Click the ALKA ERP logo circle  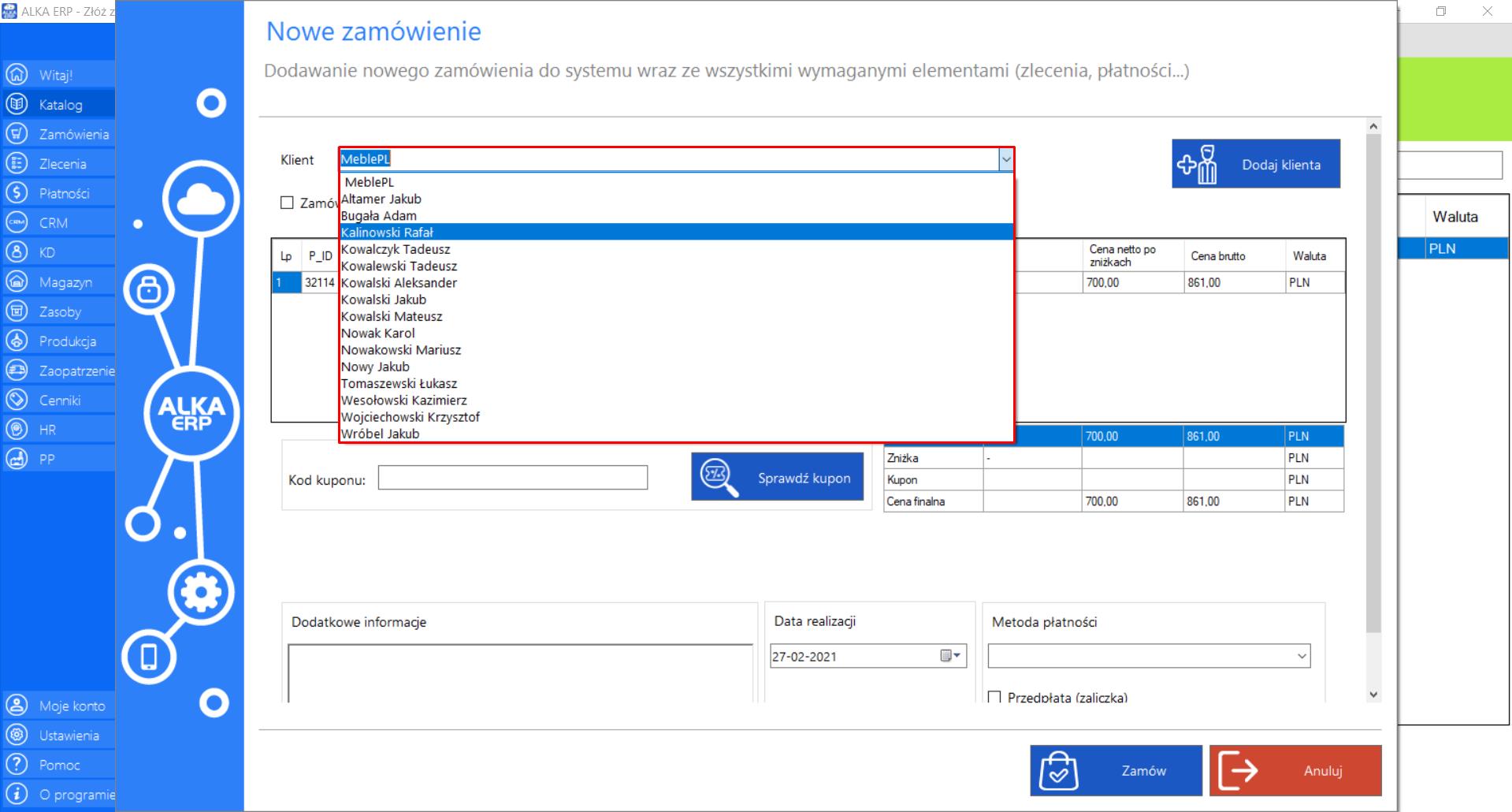click(191, 412)
